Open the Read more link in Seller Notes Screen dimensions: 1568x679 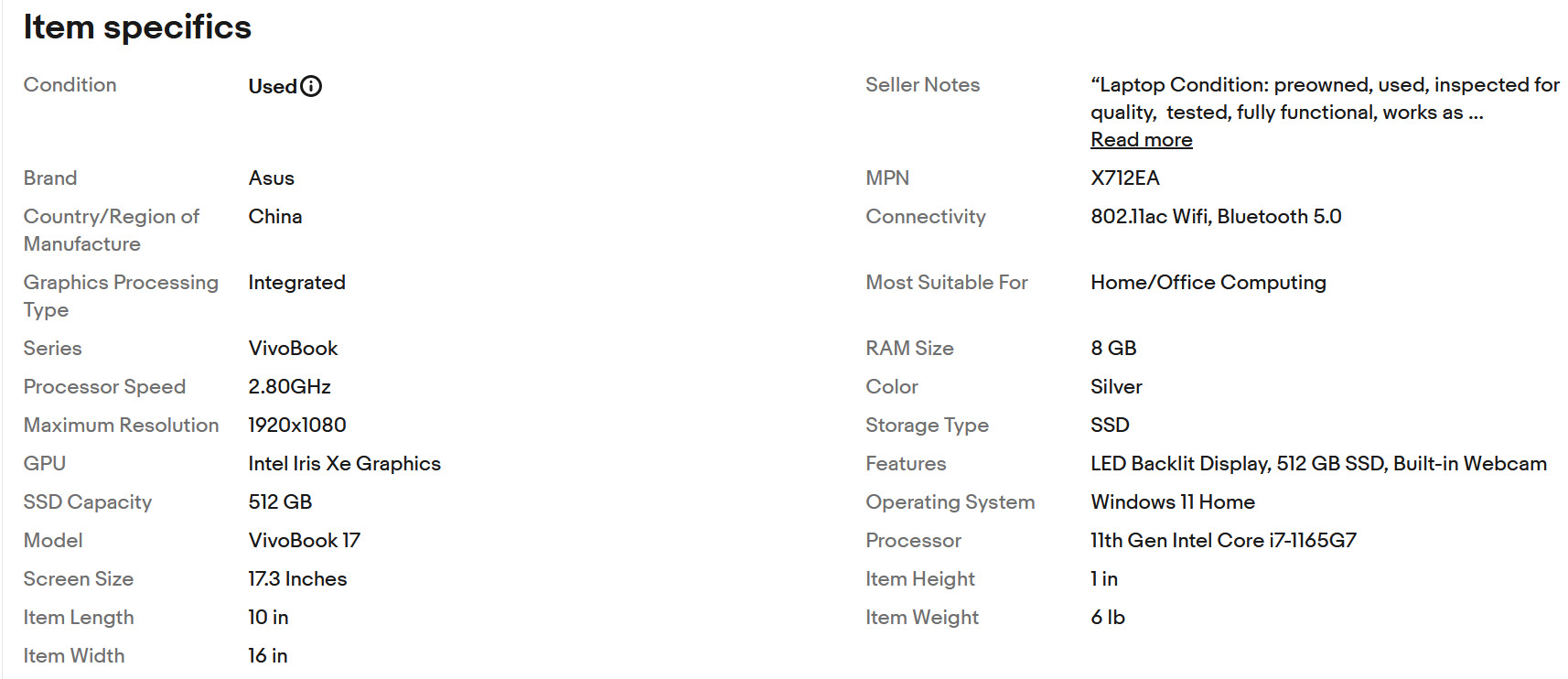[1141, 140]
